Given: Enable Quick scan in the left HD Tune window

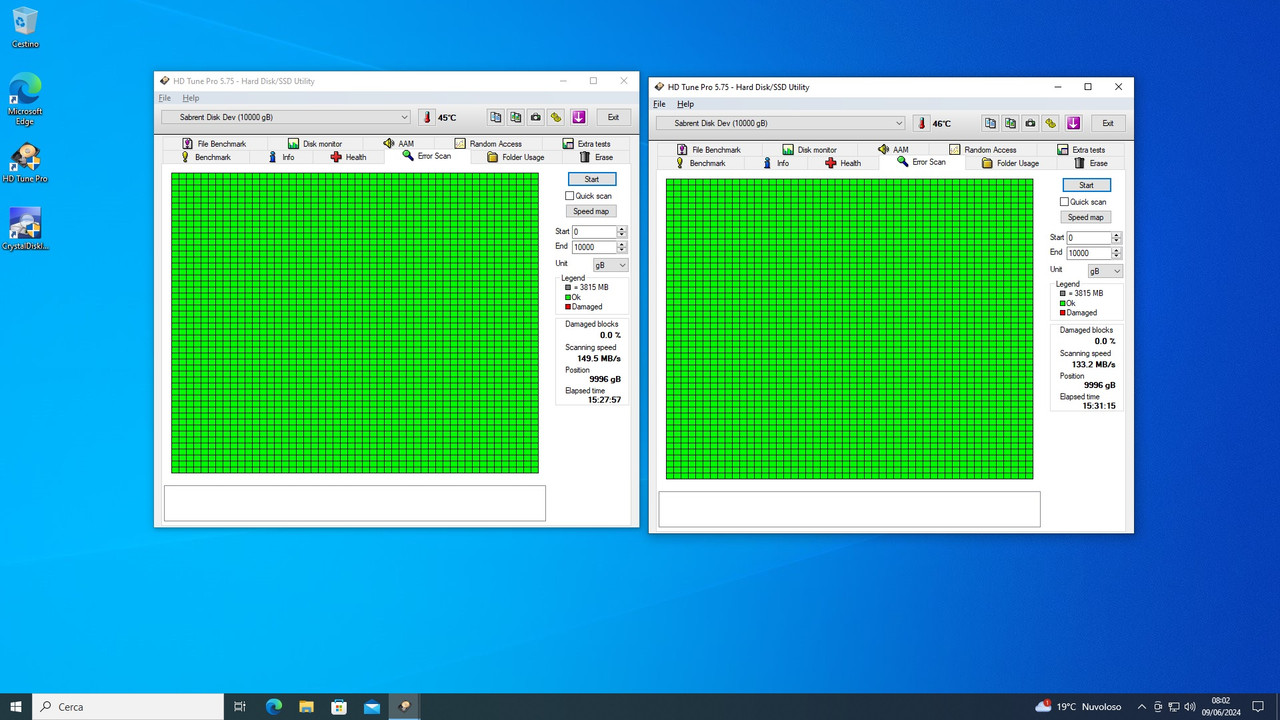Looking at the screenshot, I should [x=568, y=195].
